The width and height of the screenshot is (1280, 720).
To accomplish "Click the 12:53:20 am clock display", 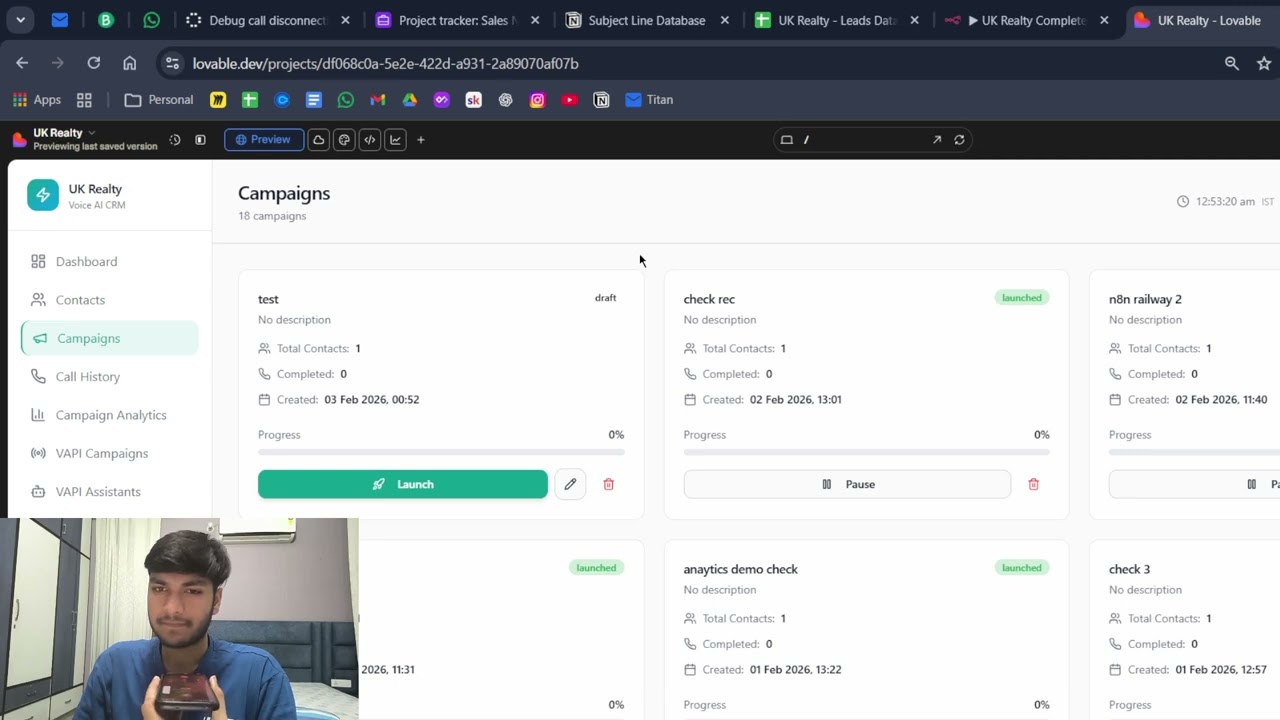I will 1225,202.
